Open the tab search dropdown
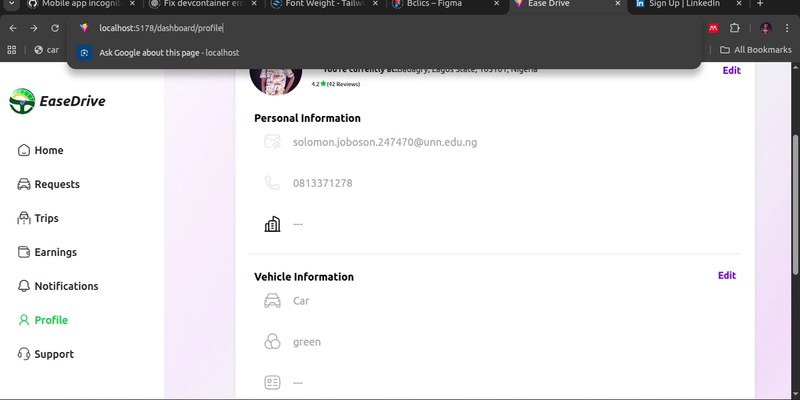 point(11,3)
